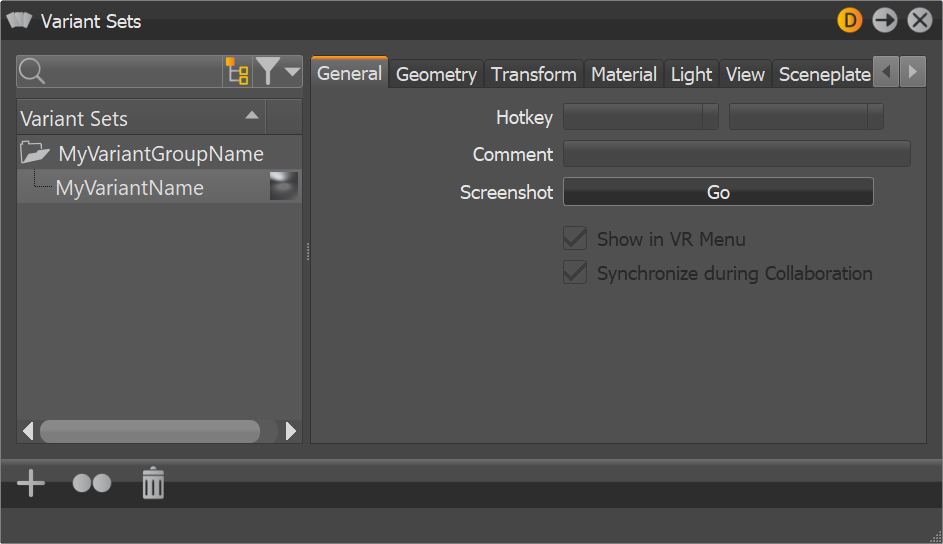Image resolution: width=943 pixels, height=544 pixels.
Task: Click the tree scrollbar right arrow
Action: [291, 431]
